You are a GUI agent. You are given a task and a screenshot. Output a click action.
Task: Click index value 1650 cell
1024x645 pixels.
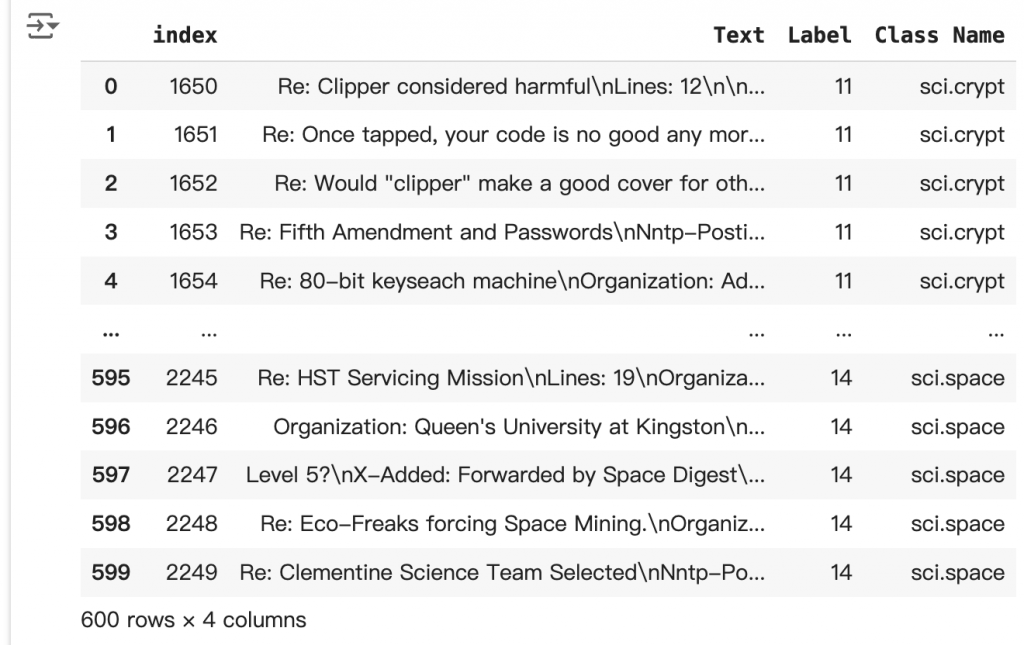point(193,86)
